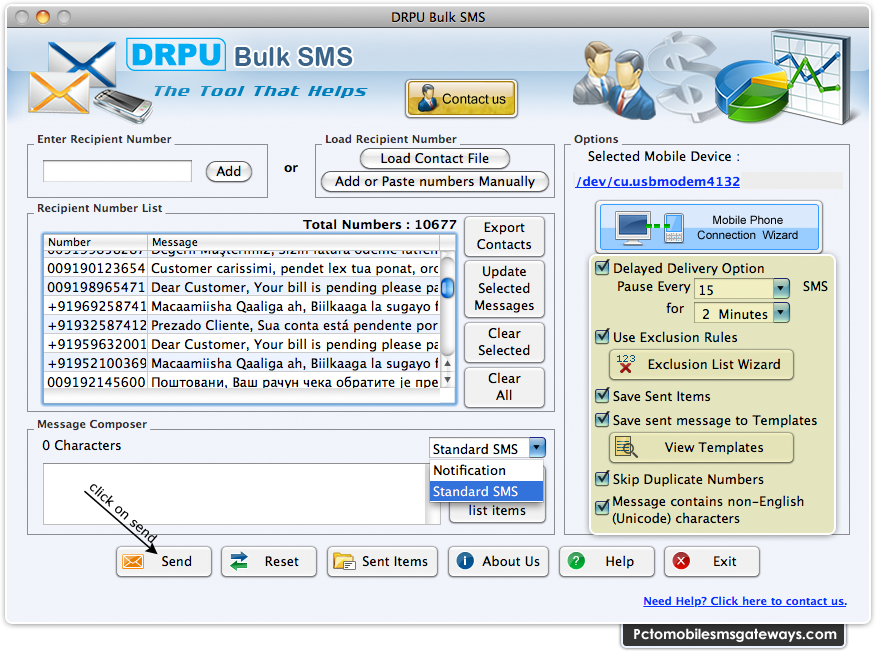Viewport: 876px width, 651px height.
Task: Click the recipient number input field
Action: (117, 171)
